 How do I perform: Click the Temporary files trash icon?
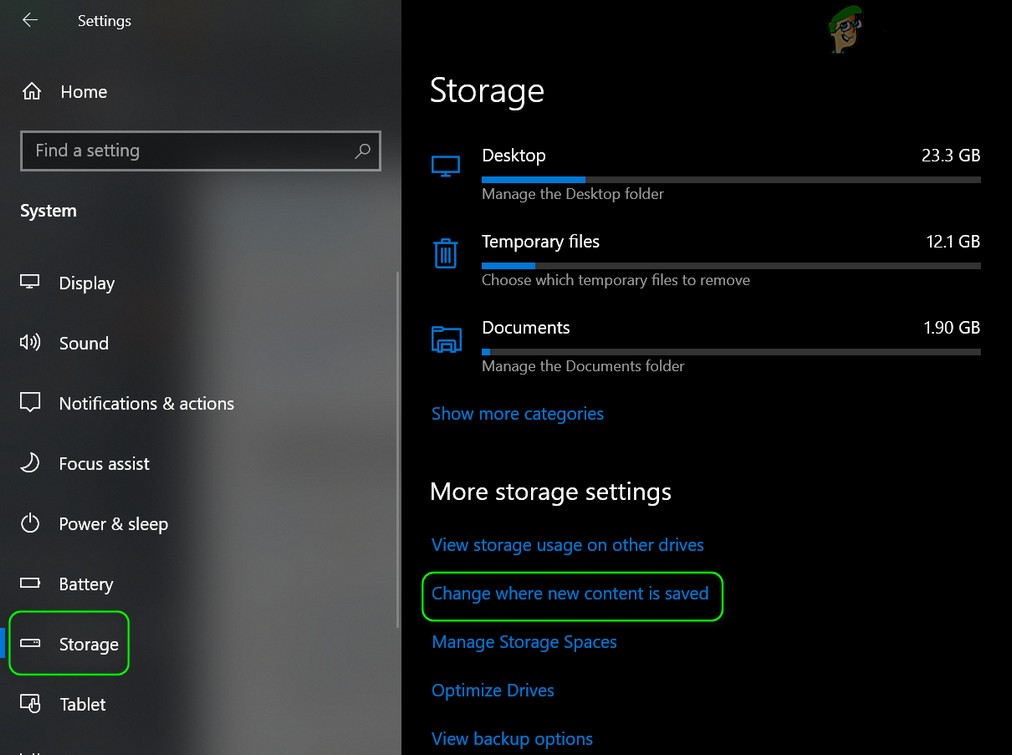[446, 253]
